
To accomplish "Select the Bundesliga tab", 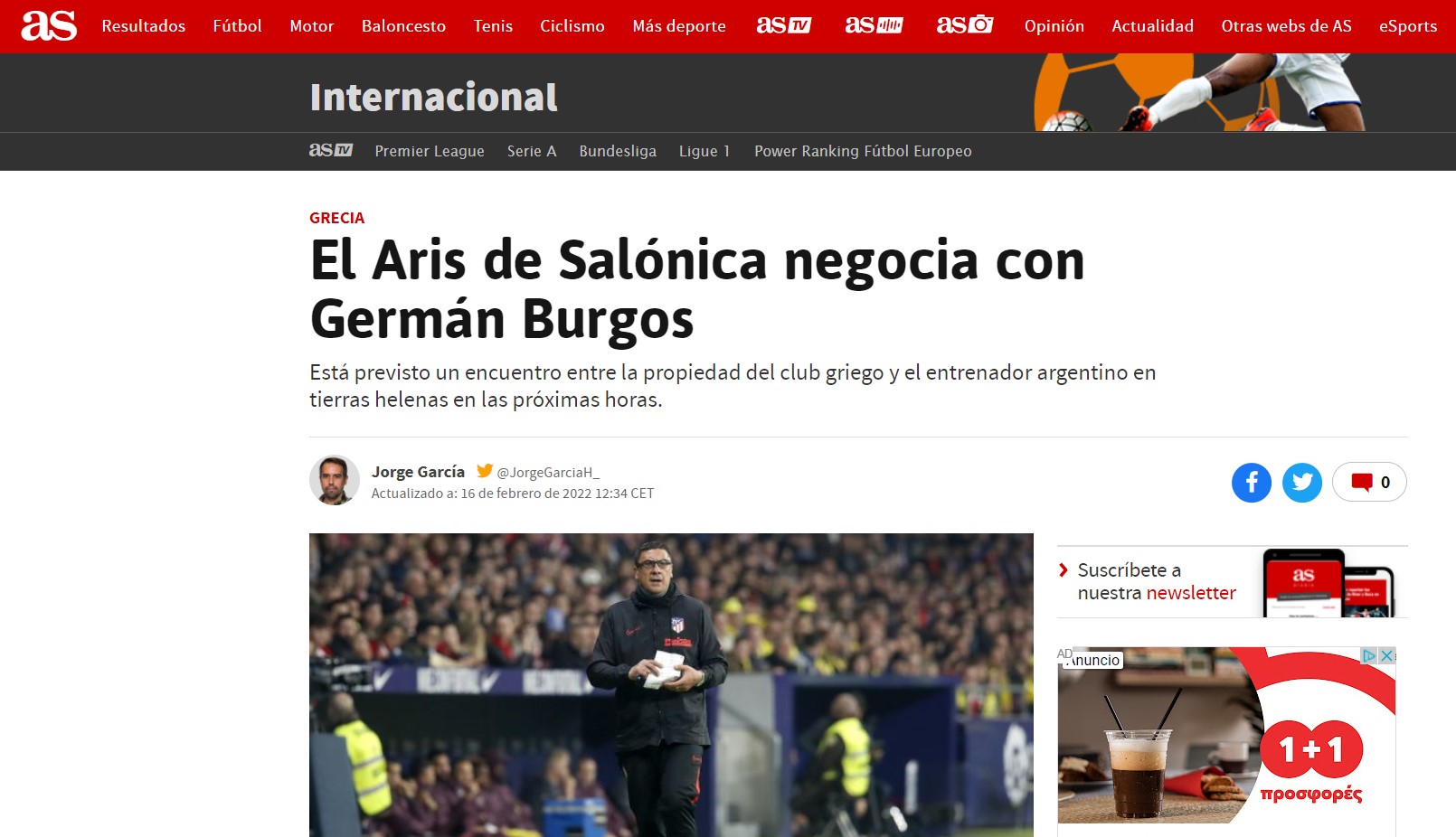I will coord(618,151).
